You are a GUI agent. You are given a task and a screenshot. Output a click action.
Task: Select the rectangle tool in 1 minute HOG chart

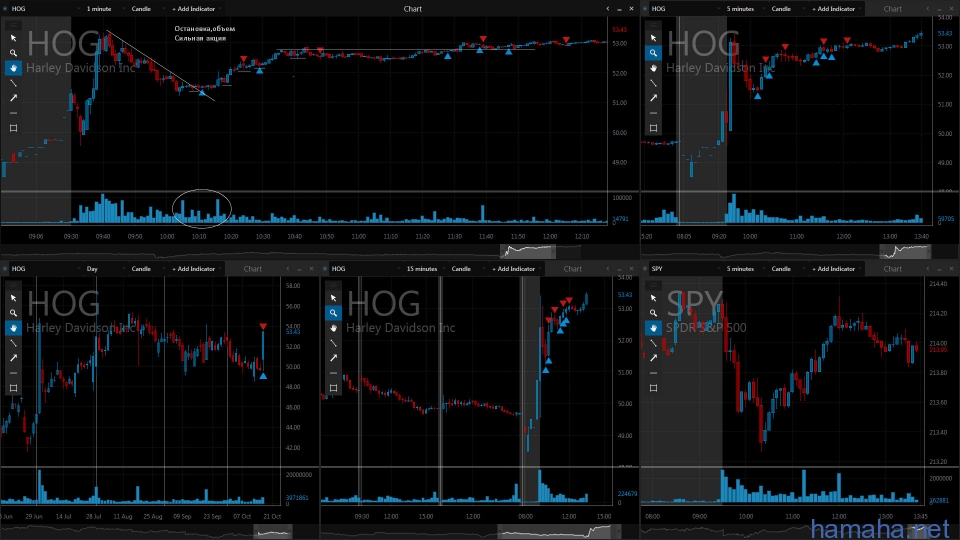13,128
